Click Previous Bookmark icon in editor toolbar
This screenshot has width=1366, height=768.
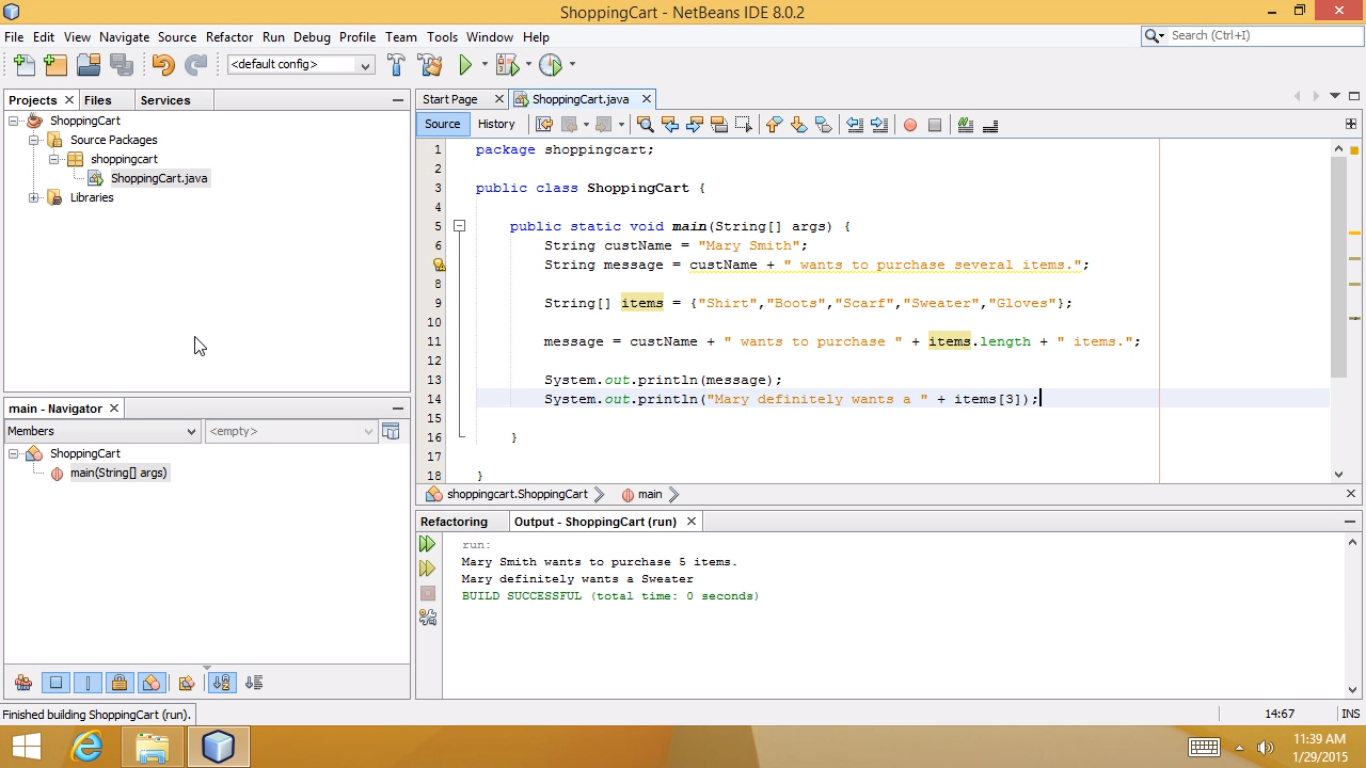tap(774, 125)
